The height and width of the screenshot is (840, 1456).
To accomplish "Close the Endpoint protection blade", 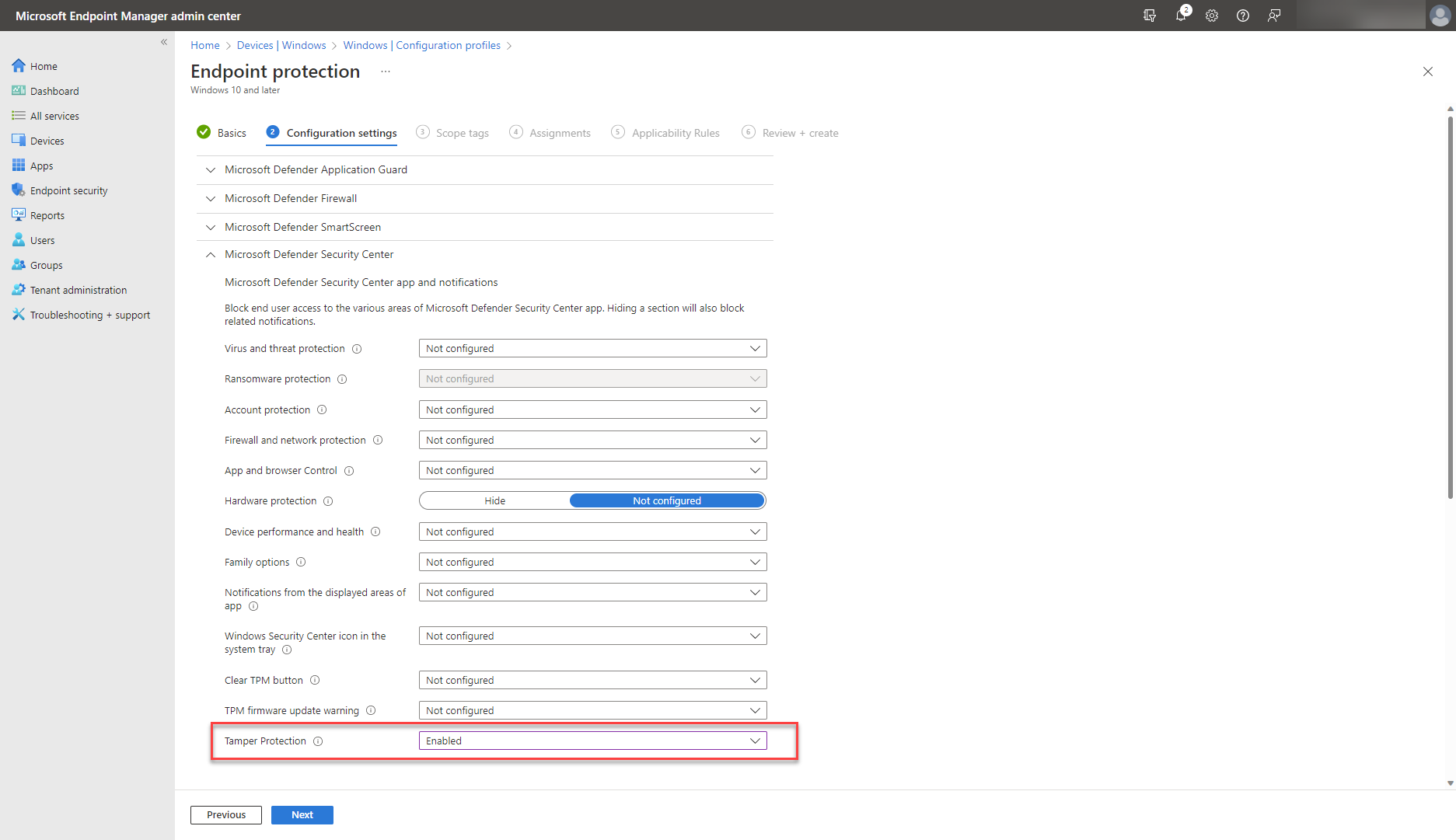I will tap(1428, 71).
